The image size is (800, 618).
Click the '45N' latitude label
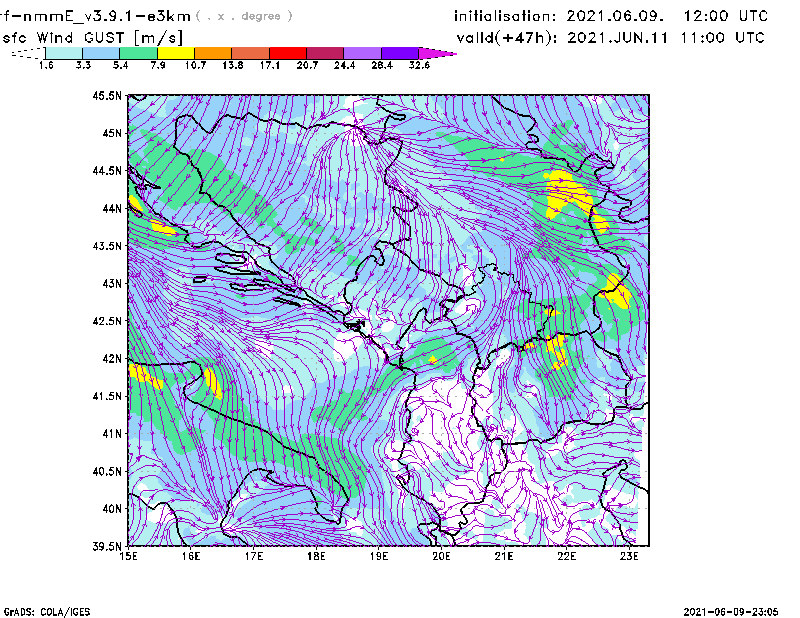tap(112, 133)
